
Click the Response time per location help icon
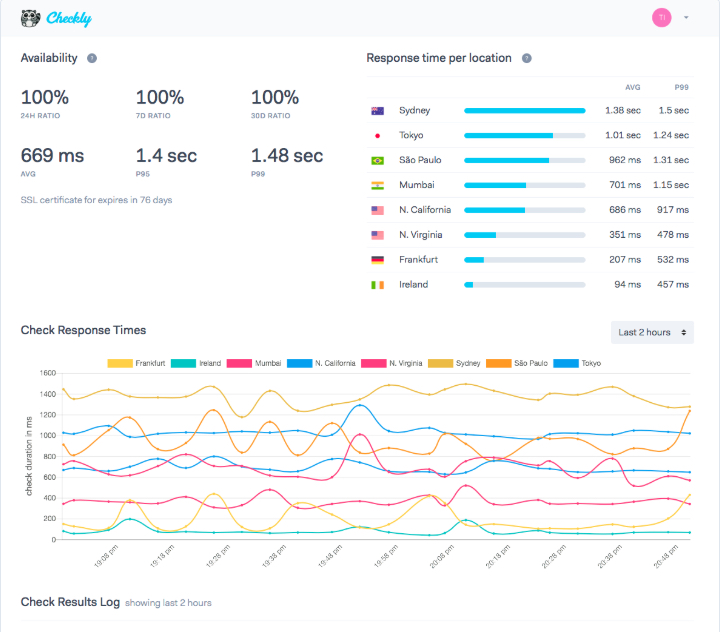coord(527,58)
